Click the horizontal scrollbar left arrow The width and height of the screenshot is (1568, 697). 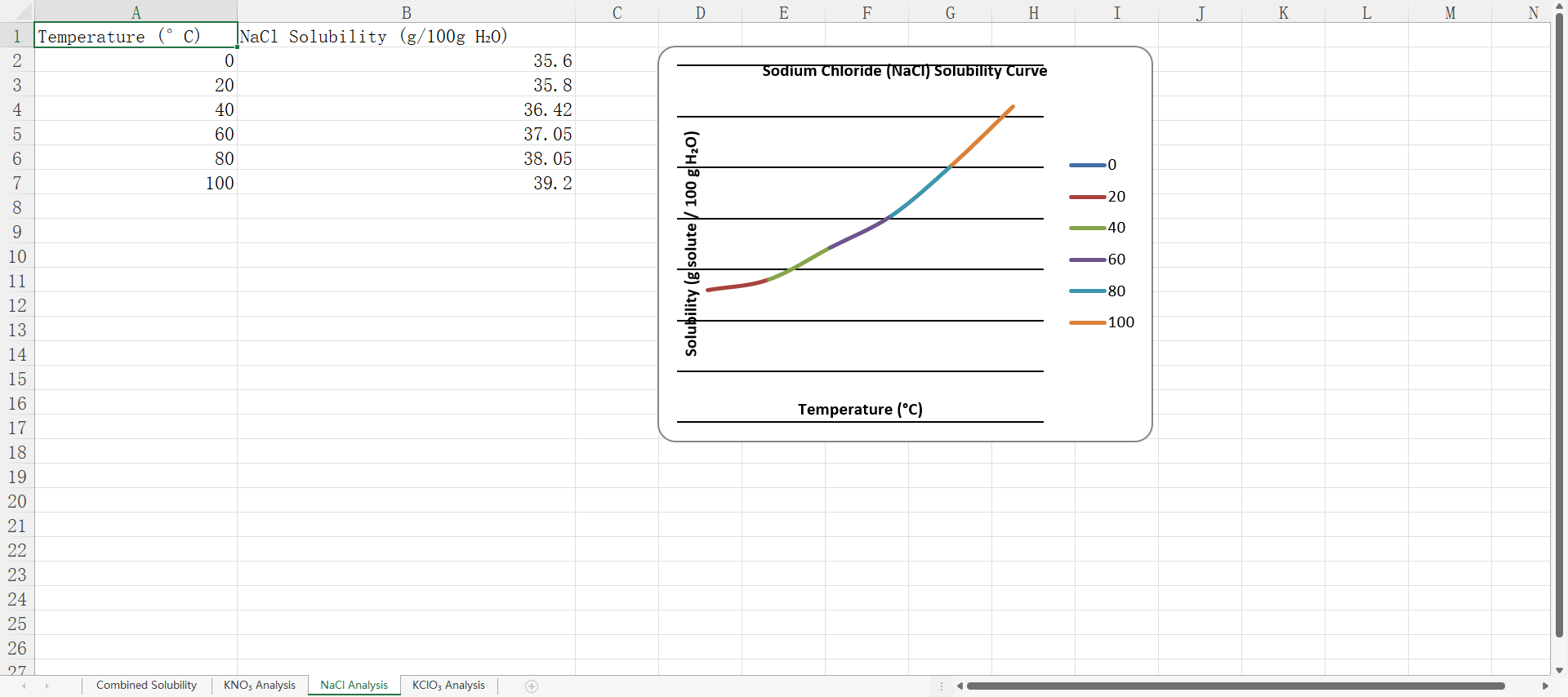[x=960, y=686]
